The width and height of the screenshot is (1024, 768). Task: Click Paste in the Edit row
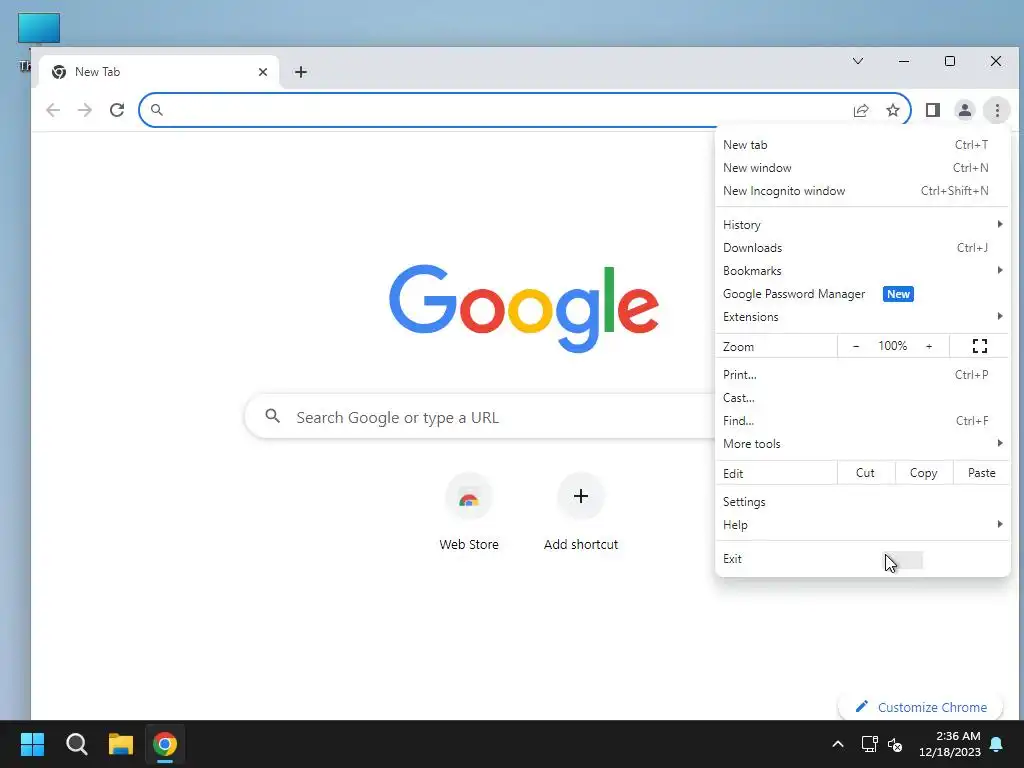[982, 473]
